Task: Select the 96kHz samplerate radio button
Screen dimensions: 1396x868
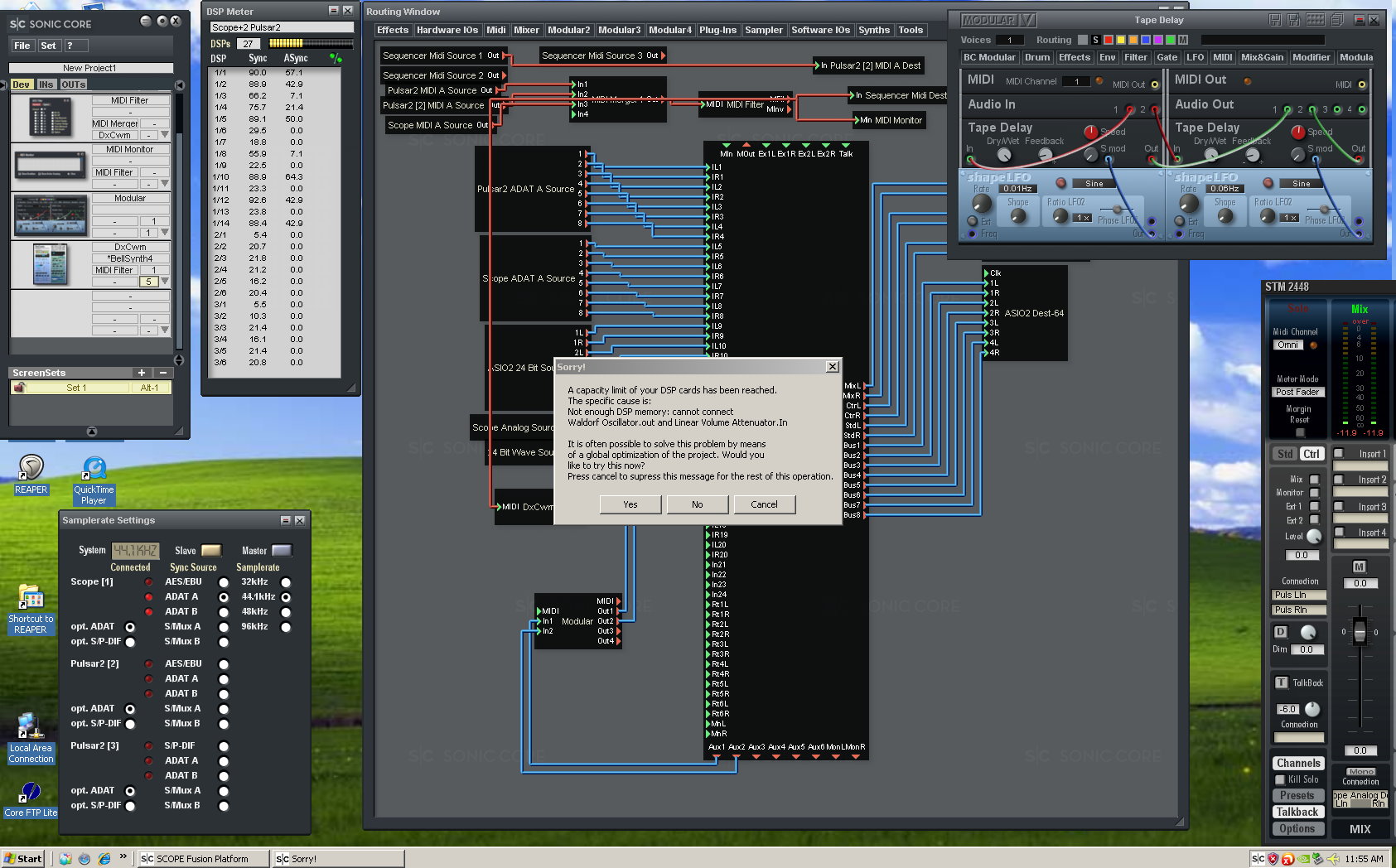Action: pos(286,627)
